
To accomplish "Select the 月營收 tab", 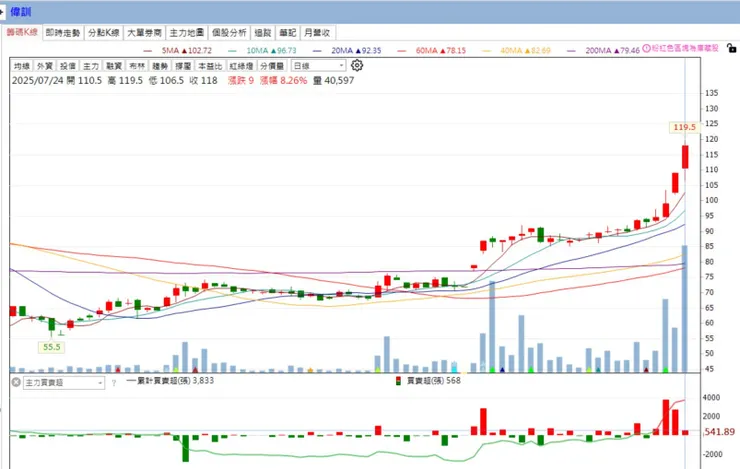I will (x=317, y=33).
